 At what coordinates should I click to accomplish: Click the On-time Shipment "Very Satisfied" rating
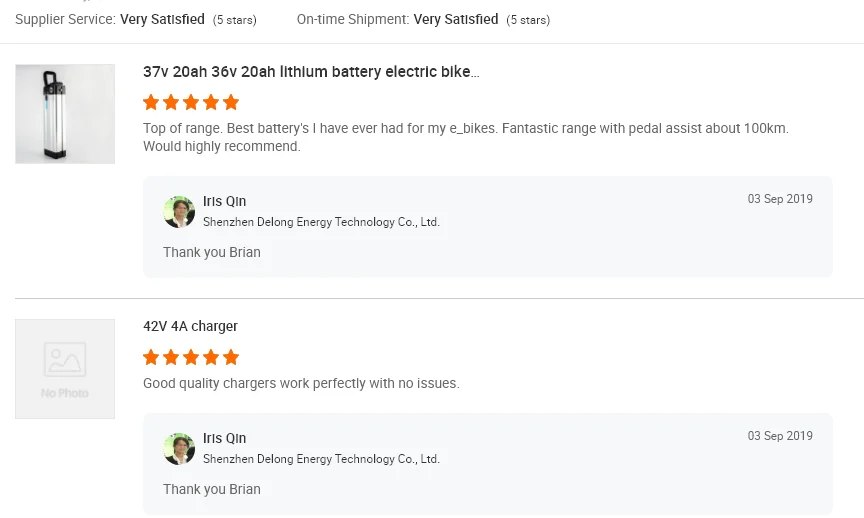[455, 19]
